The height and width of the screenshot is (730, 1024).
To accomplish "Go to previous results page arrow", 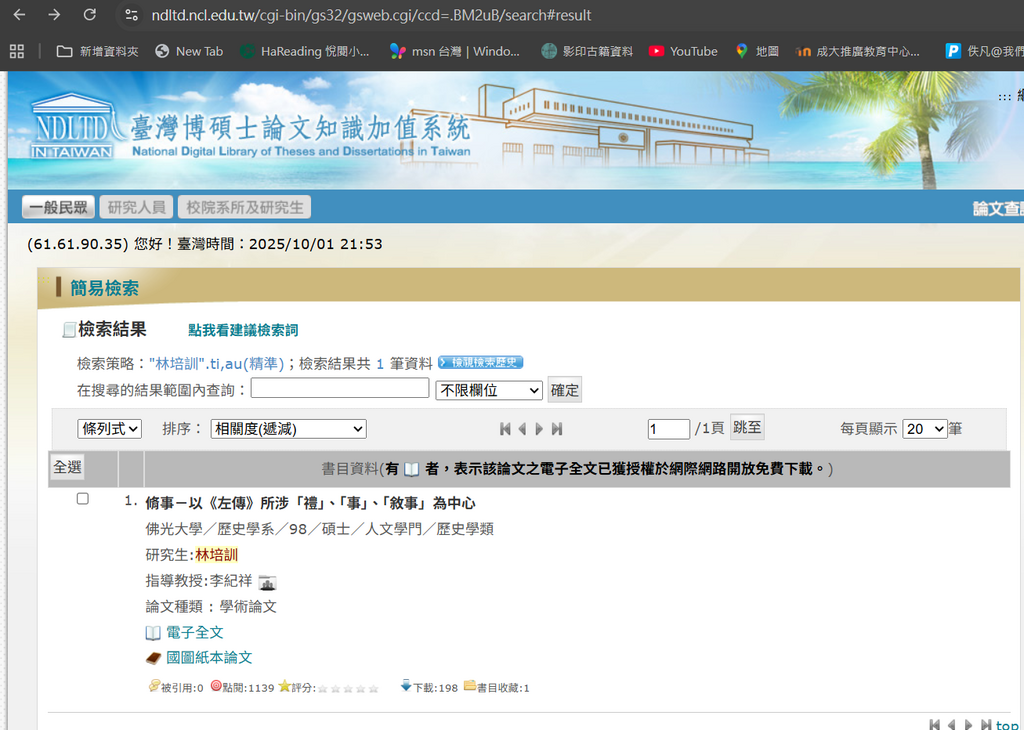I will (x=522, y=429).
